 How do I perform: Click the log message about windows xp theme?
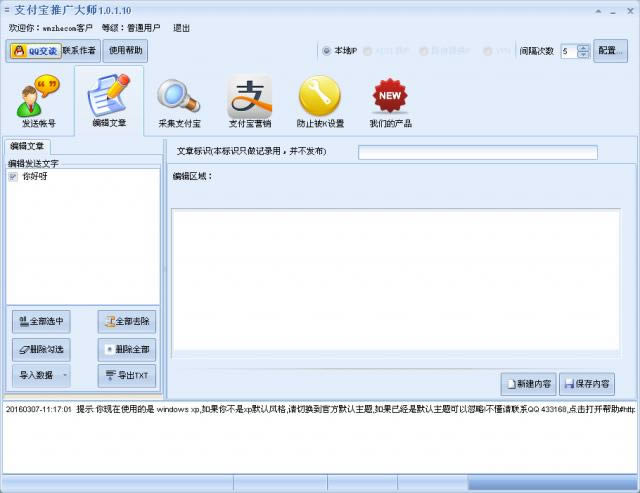click(320, 409)
